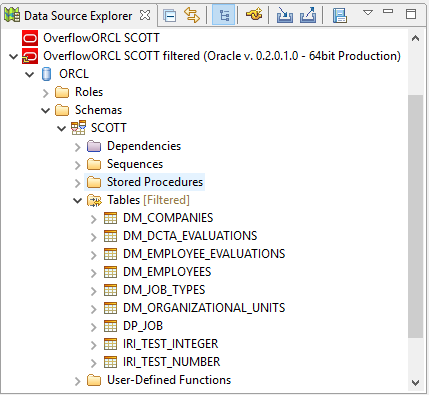
Task: Expand the Roles folder
Action: (x=46, y=93)
